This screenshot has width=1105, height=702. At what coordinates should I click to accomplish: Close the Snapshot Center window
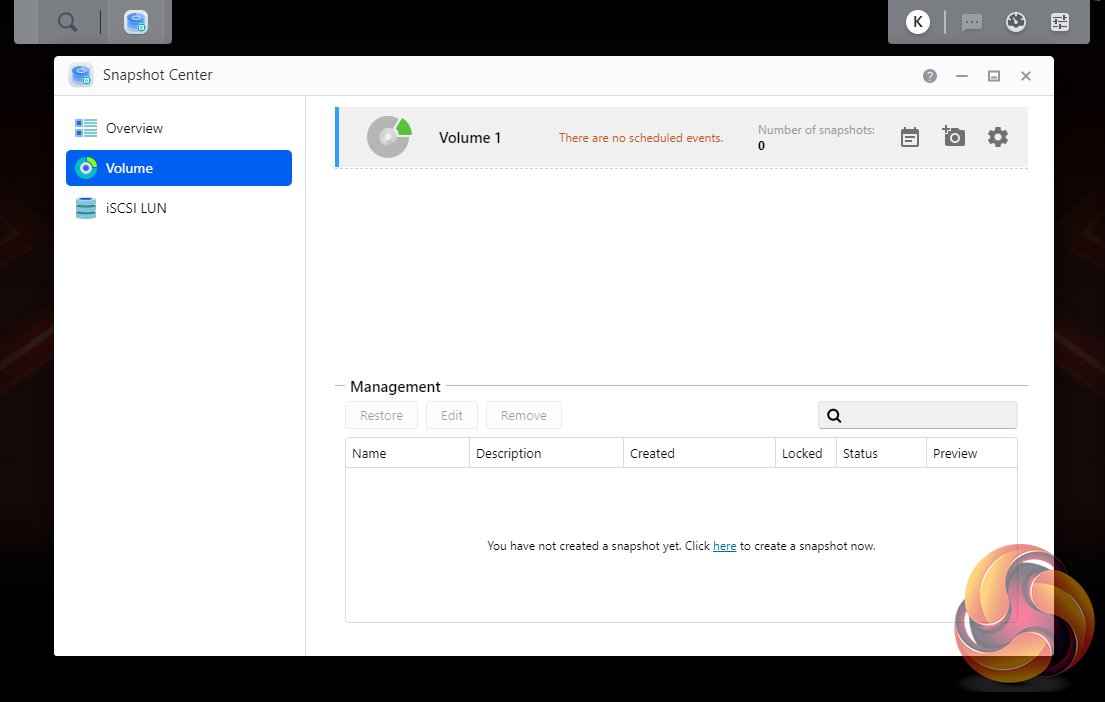[1025, 76]
